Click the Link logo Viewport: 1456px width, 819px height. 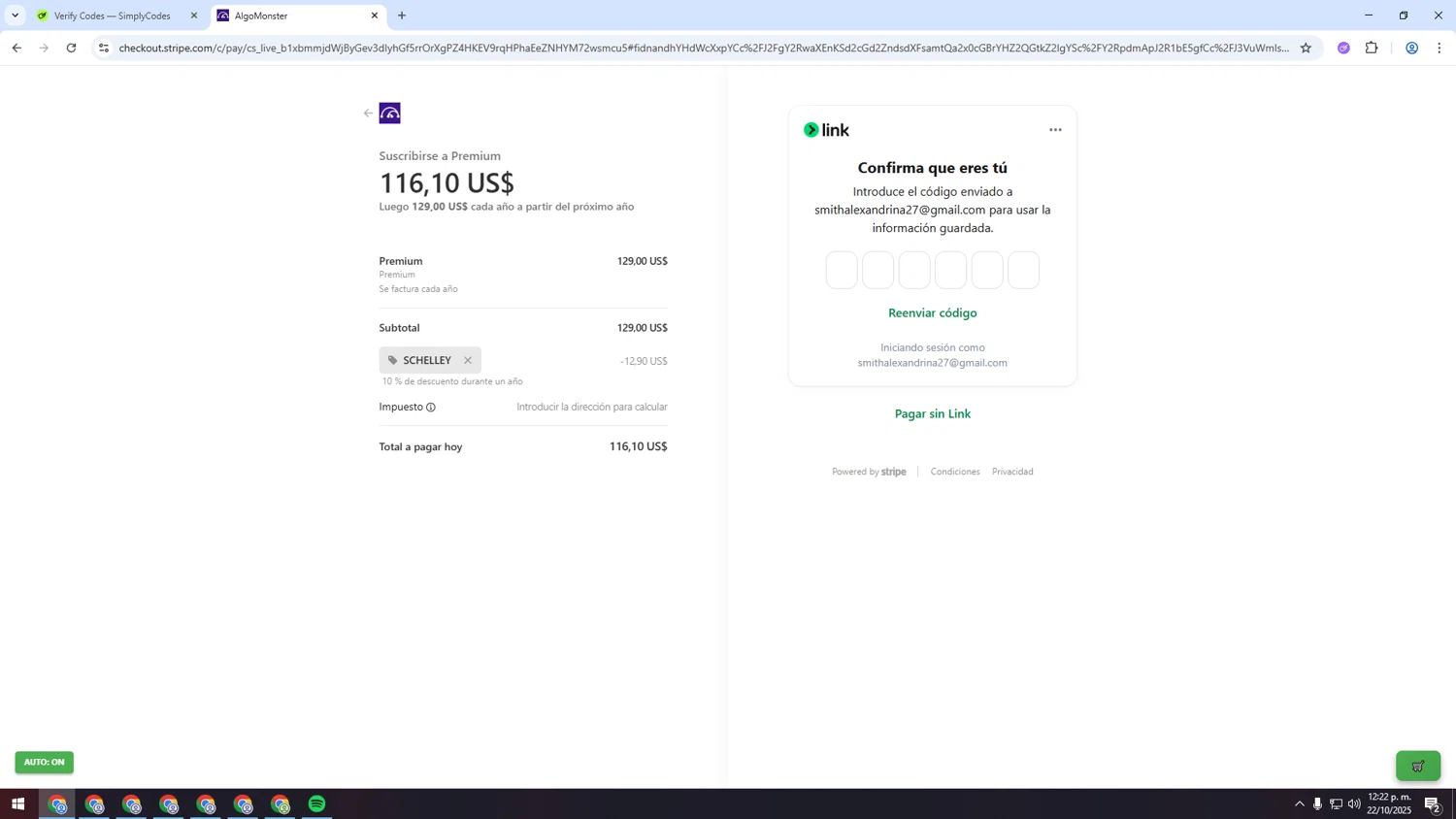tap(826, 130)
